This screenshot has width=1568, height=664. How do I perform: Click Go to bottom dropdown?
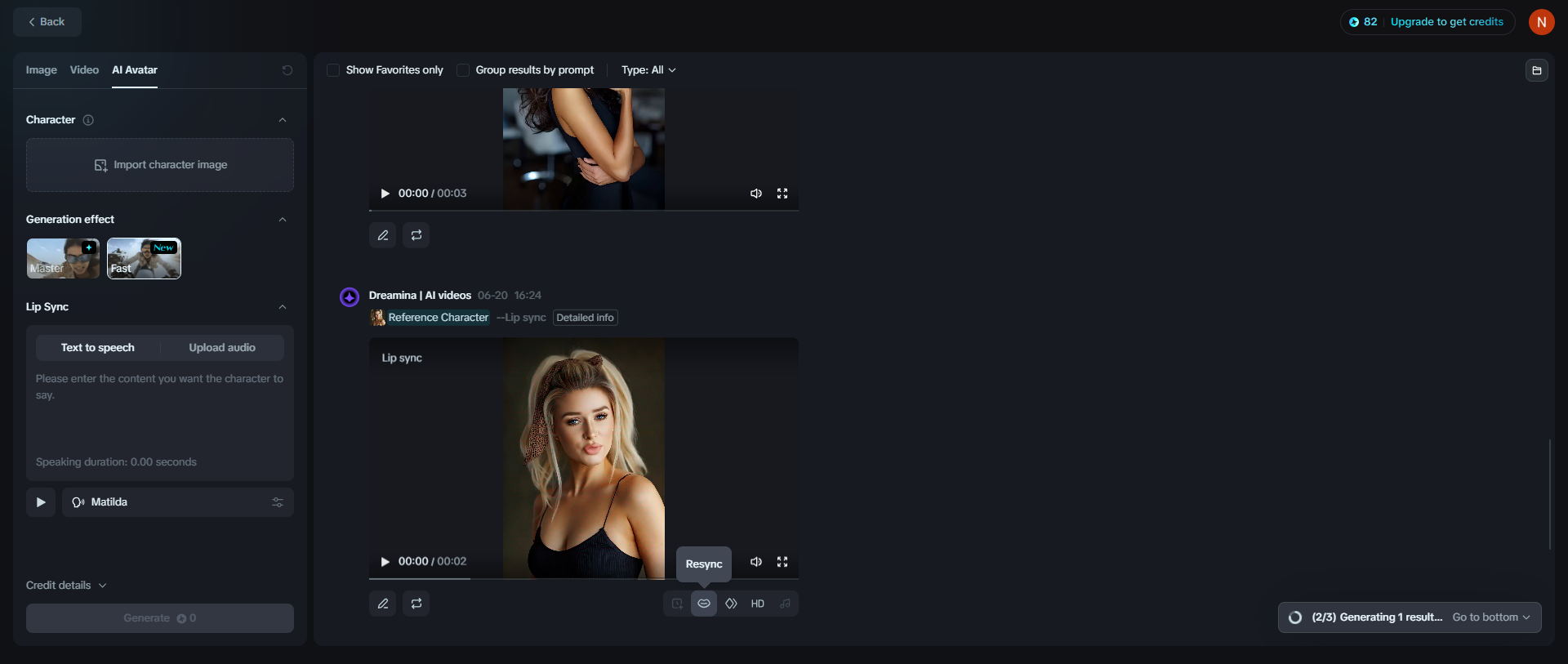point(1491,617)
